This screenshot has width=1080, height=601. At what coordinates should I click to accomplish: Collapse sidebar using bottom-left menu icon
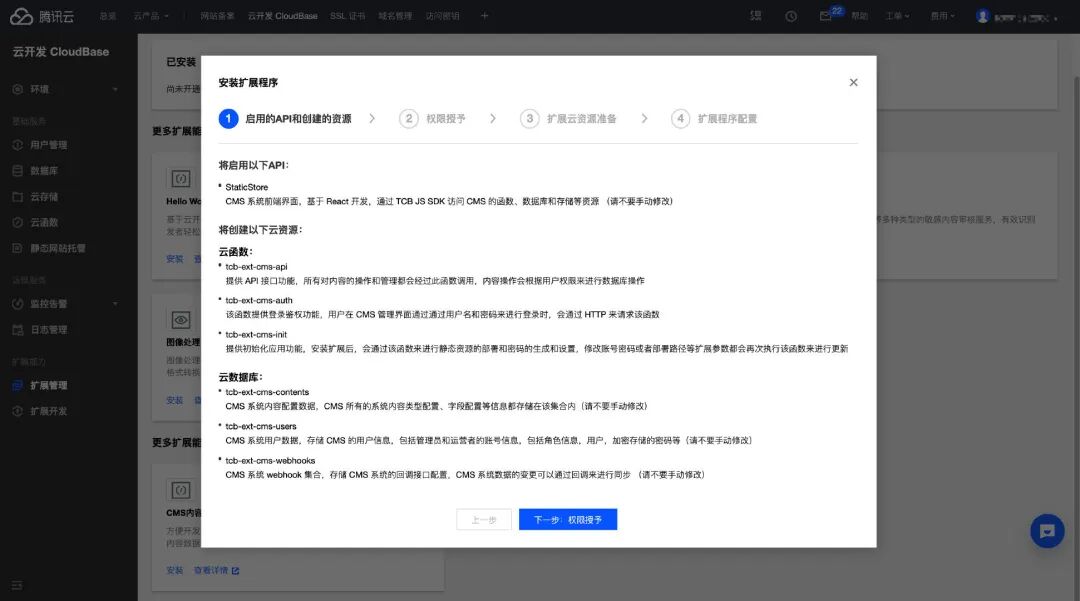pos(17,585)
